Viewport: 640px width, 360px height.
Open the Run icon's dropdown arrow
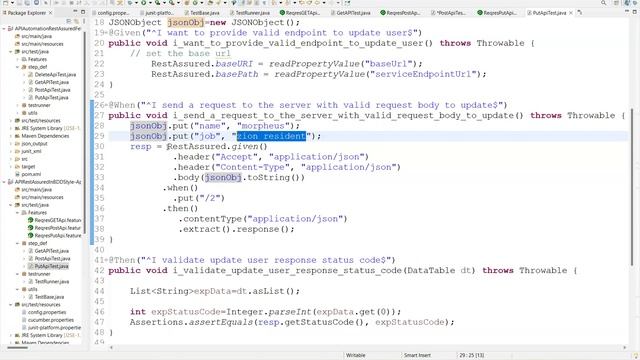(x=150, y=2)
